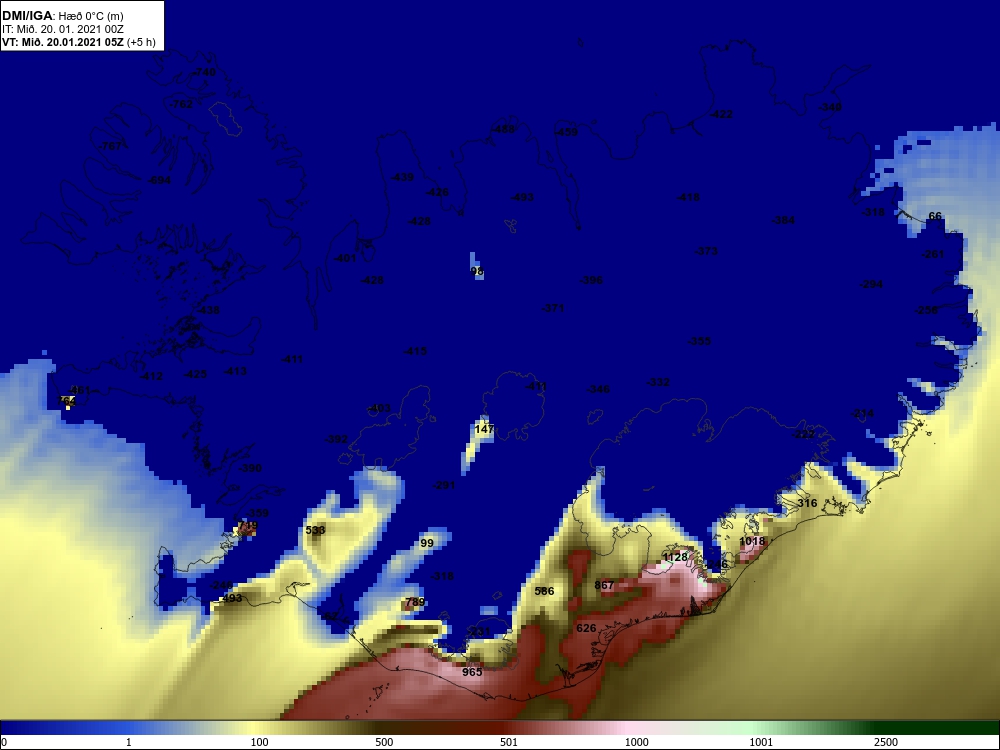Click the -222 label
Screen dimensions: 1000x750
point(804,434)
